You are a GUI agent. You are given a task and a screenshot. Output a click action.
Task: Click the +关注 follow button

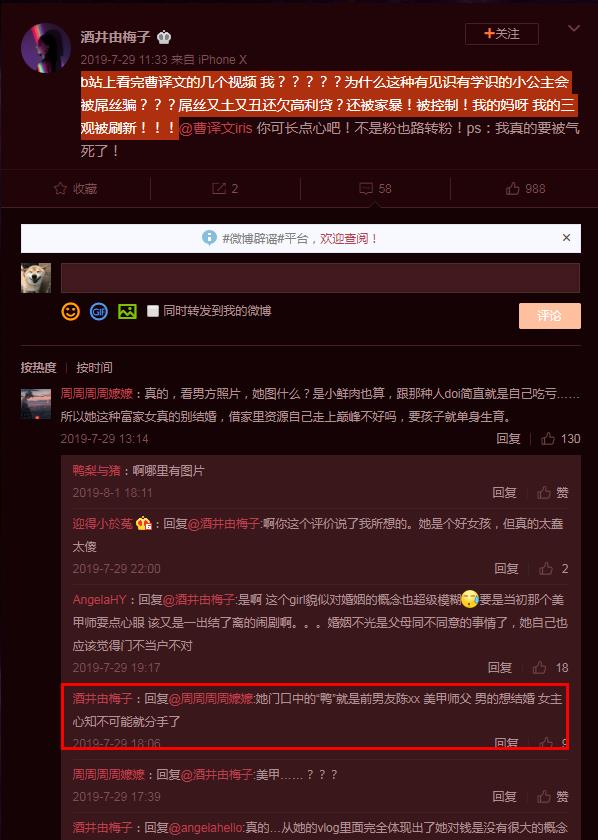coord(502,34)
